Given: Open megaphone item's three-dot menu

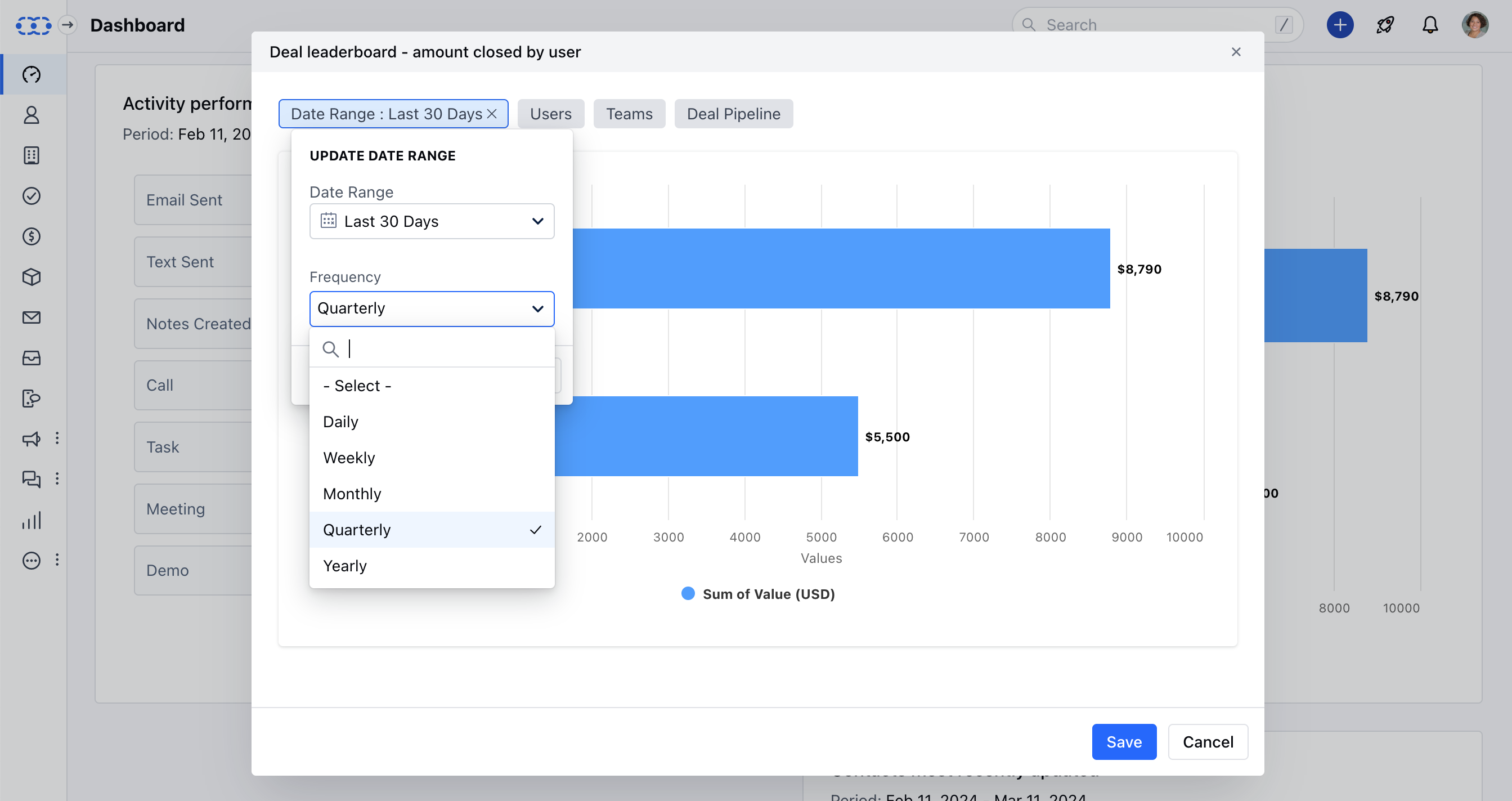Looking at the screenshot, I should pyautogui.click(x=57, y=438).
